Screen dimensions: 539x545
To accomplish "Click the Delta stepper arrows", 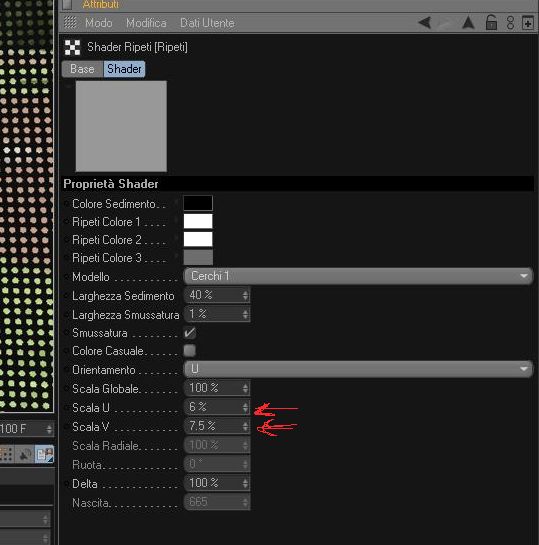I will (245, 483).
